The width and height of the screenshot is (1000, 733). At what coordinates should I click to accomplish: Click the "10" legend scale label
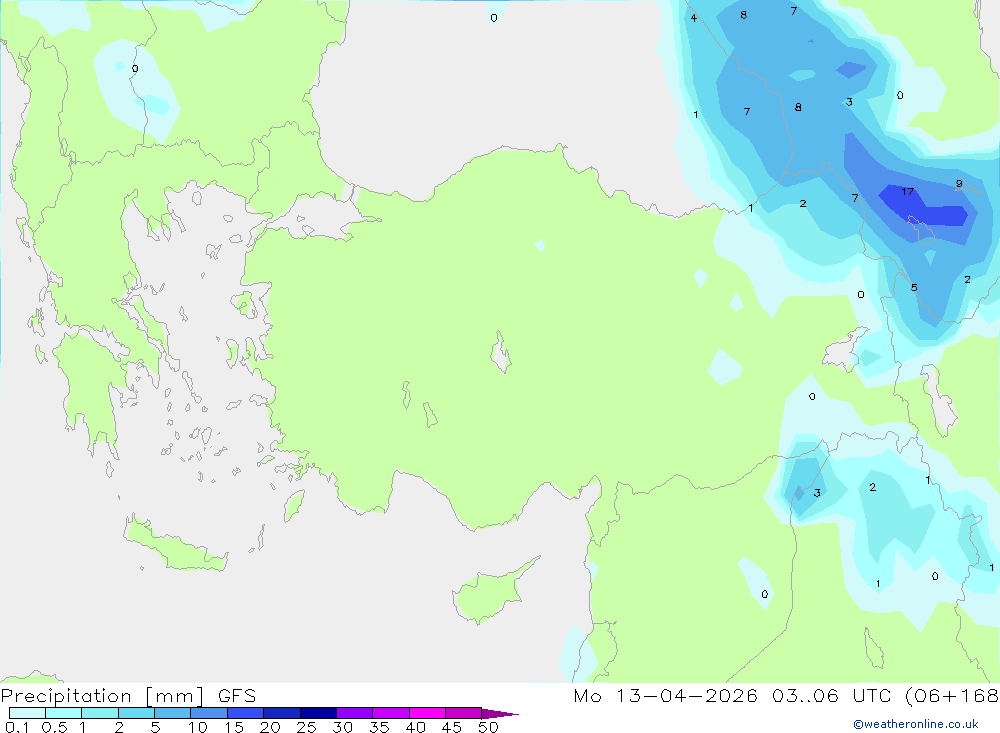coord(198,727)
